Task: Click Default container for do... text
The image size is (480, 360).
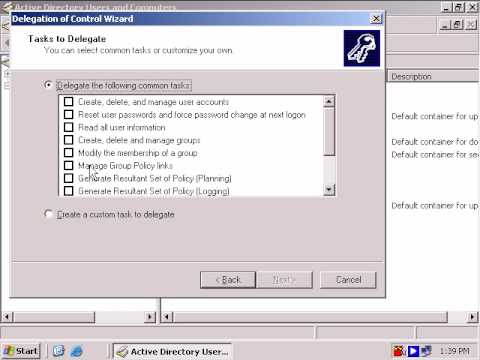Action: coord(435,142)
